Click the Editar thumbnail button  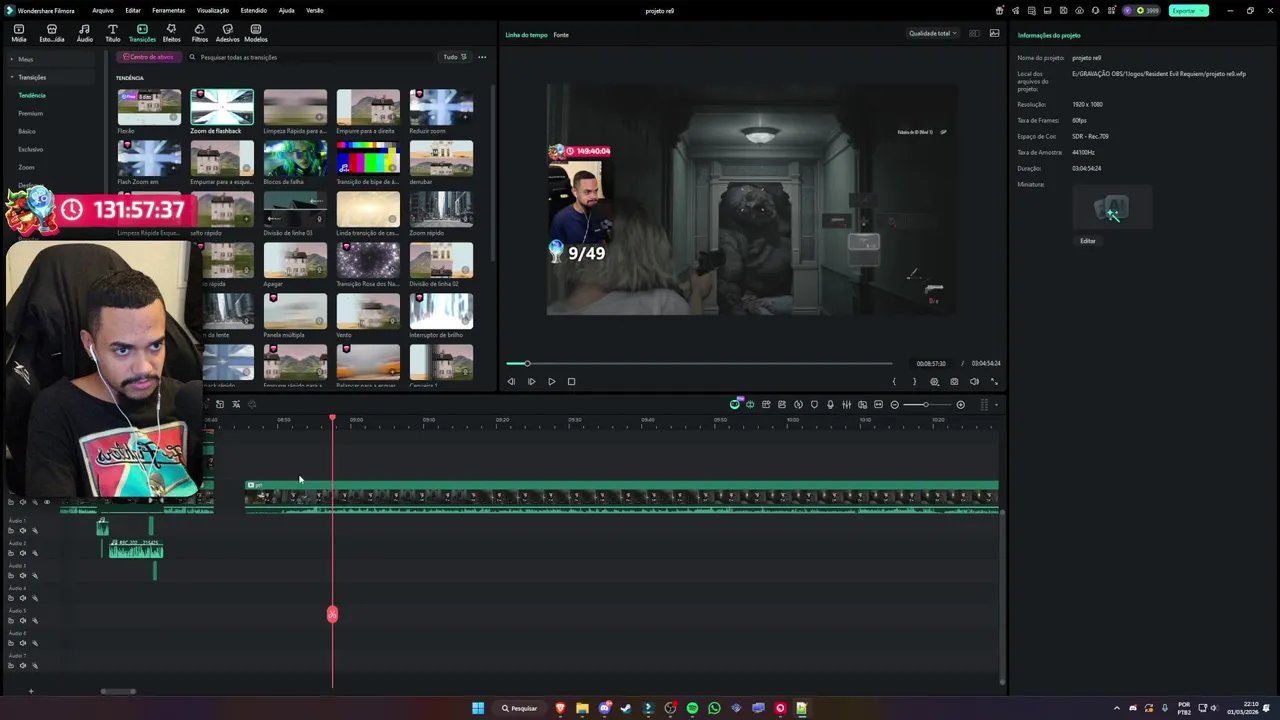click(1088, 241)
